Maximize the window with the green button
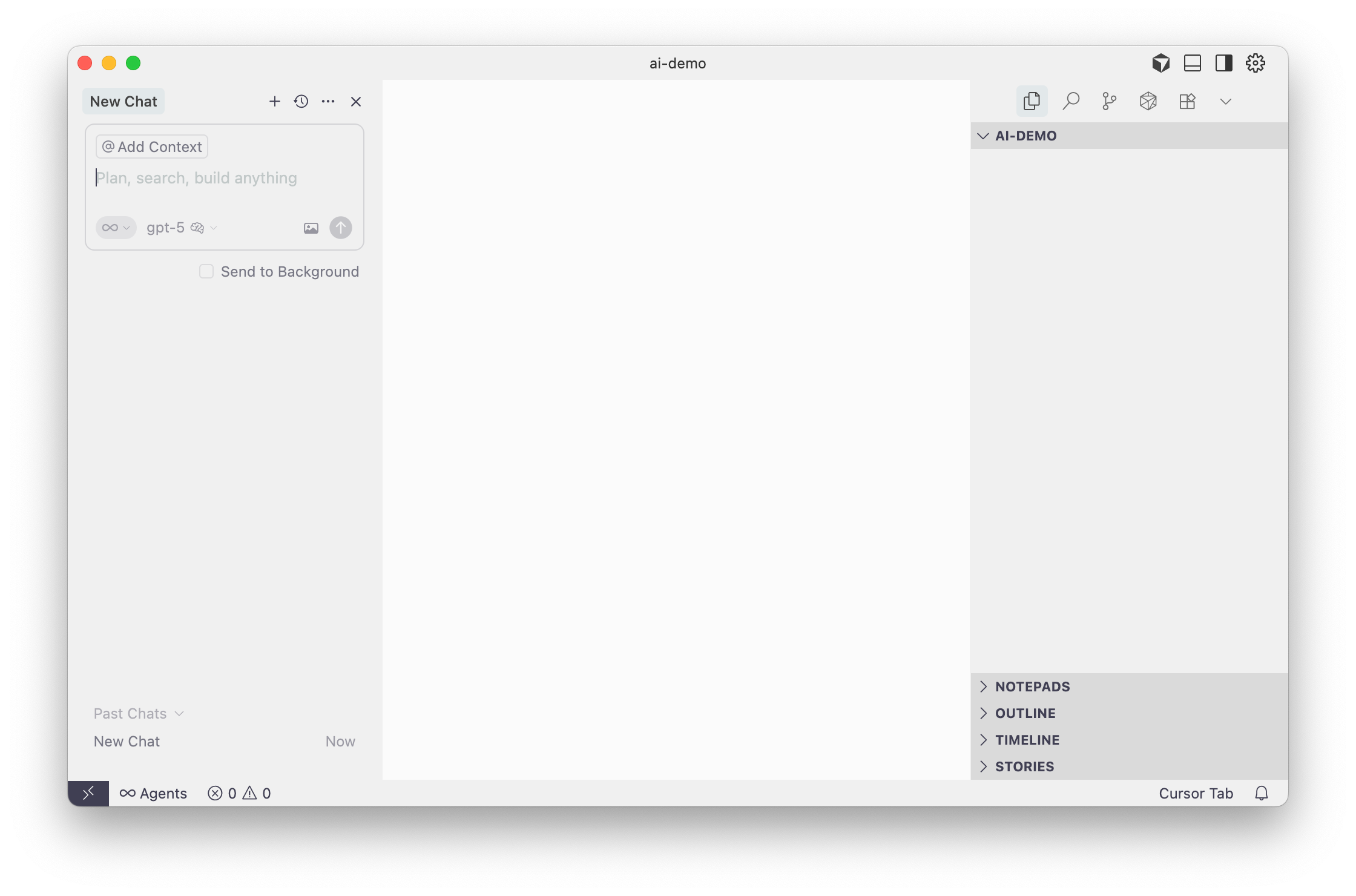The height and width of the screenshot is (896, 1356). tap(133, 63)
